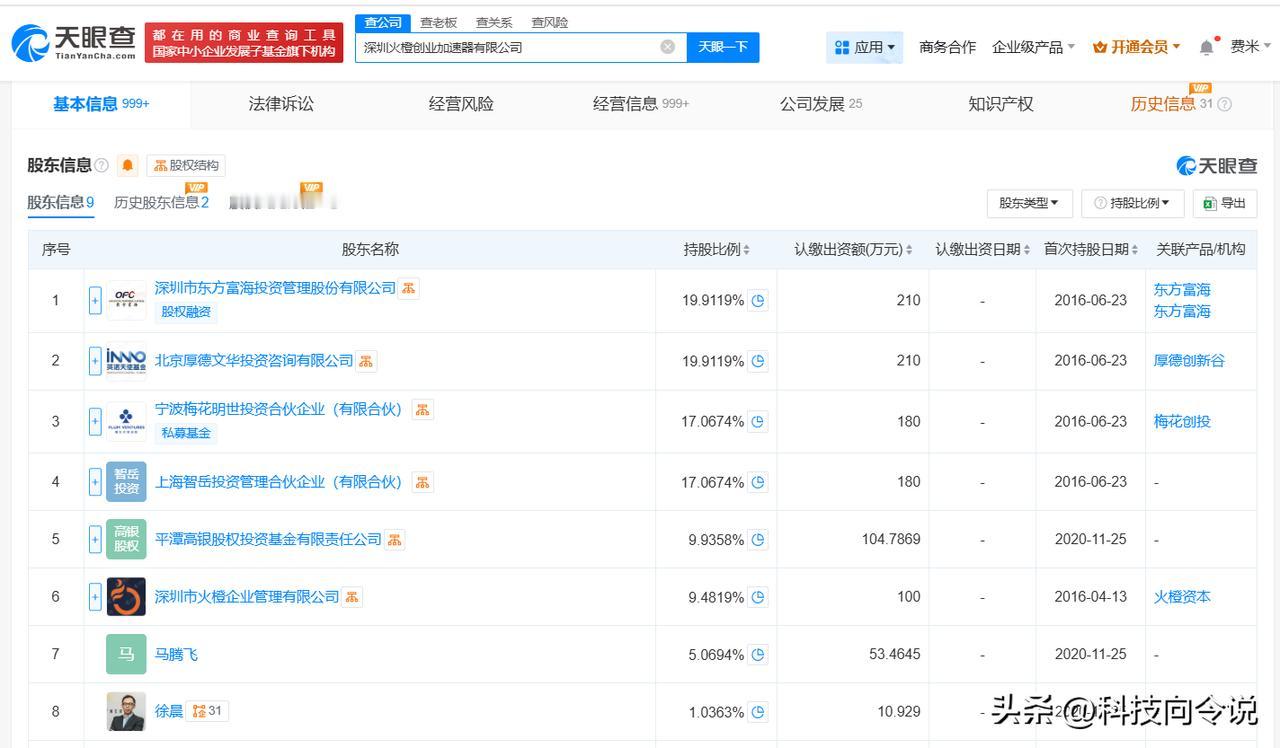1280x748 pixels.
Task: Click the 东方富海 OFC company logo
Action: pyautogui.click(x=126, y=300)
